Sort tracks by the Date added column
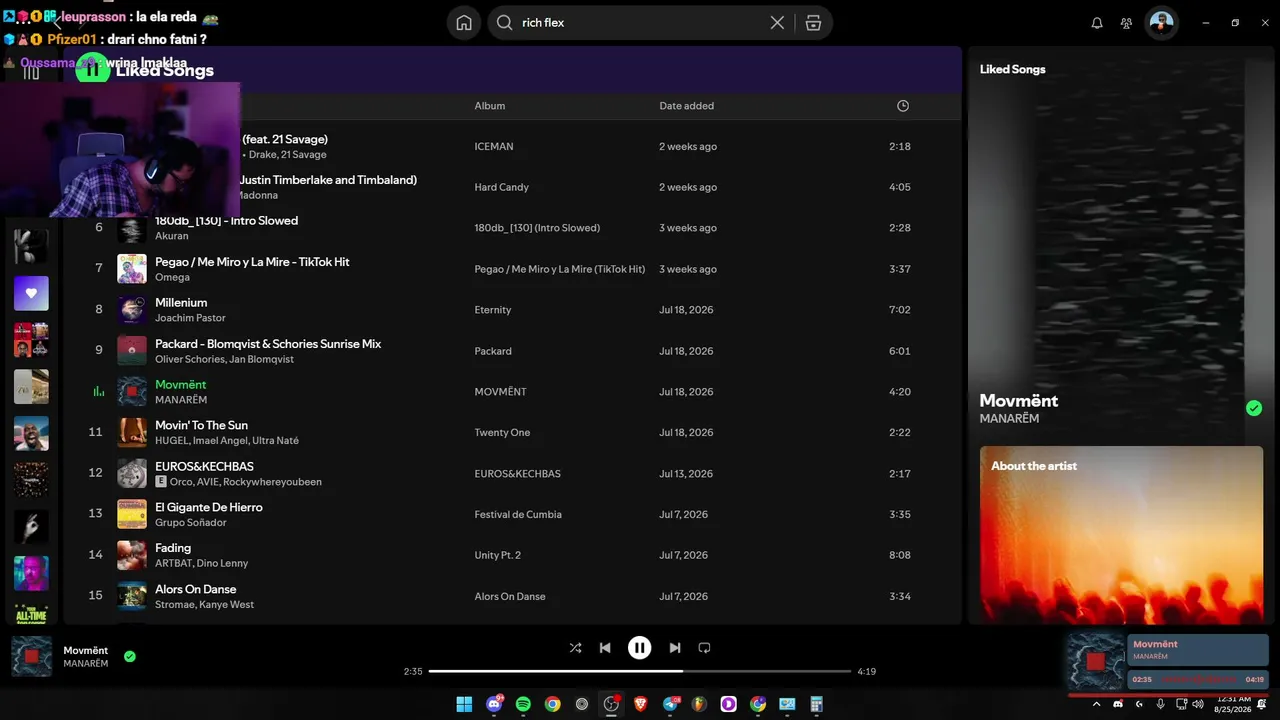1280x720 pixels. [x=686, y=106]
